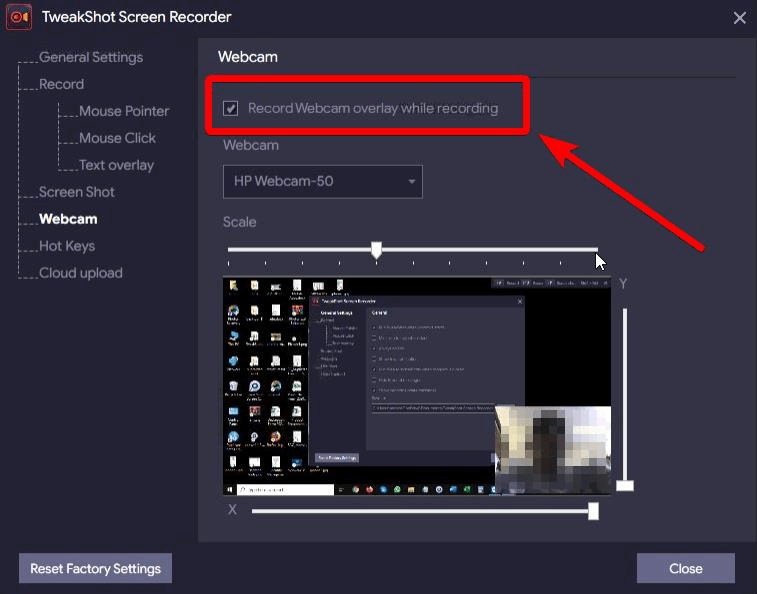Open Mouse Pointer settings
The height and width of the screenshot is (594, 757).
pyautogui.click(x=124, y=111)
